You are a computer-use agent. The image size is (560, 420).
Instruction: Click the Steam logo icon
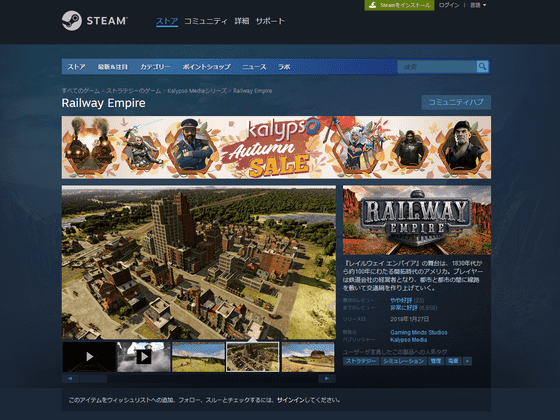point(72,21)
